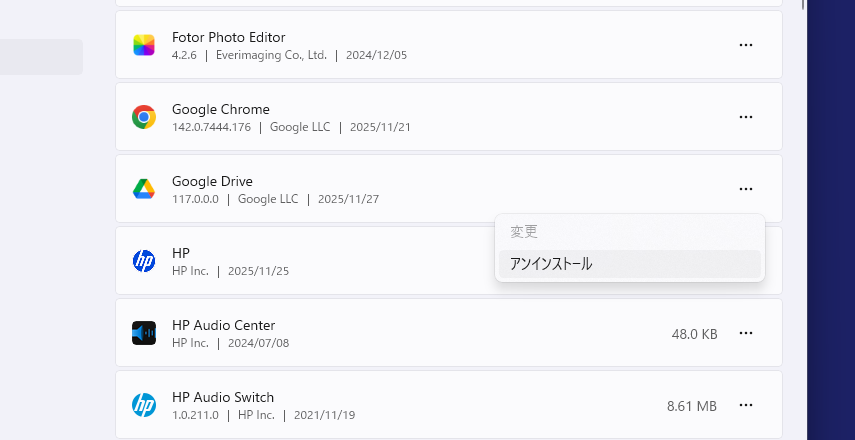Click the Google Chrome app icon
This screenshot has width=855, height=440.
pyautogui.click(x=144, y=117)
